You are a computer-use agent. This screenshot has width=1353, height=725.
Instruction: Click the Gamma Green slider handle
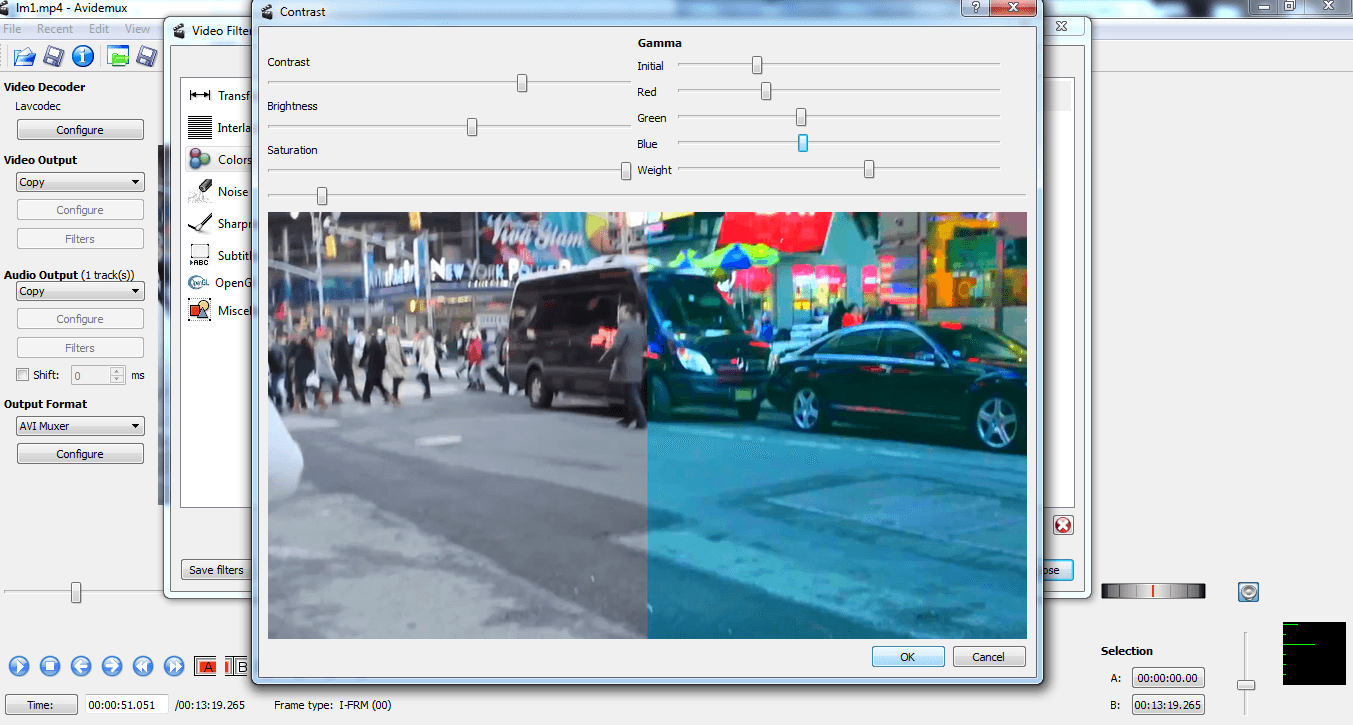coord(801,117)
